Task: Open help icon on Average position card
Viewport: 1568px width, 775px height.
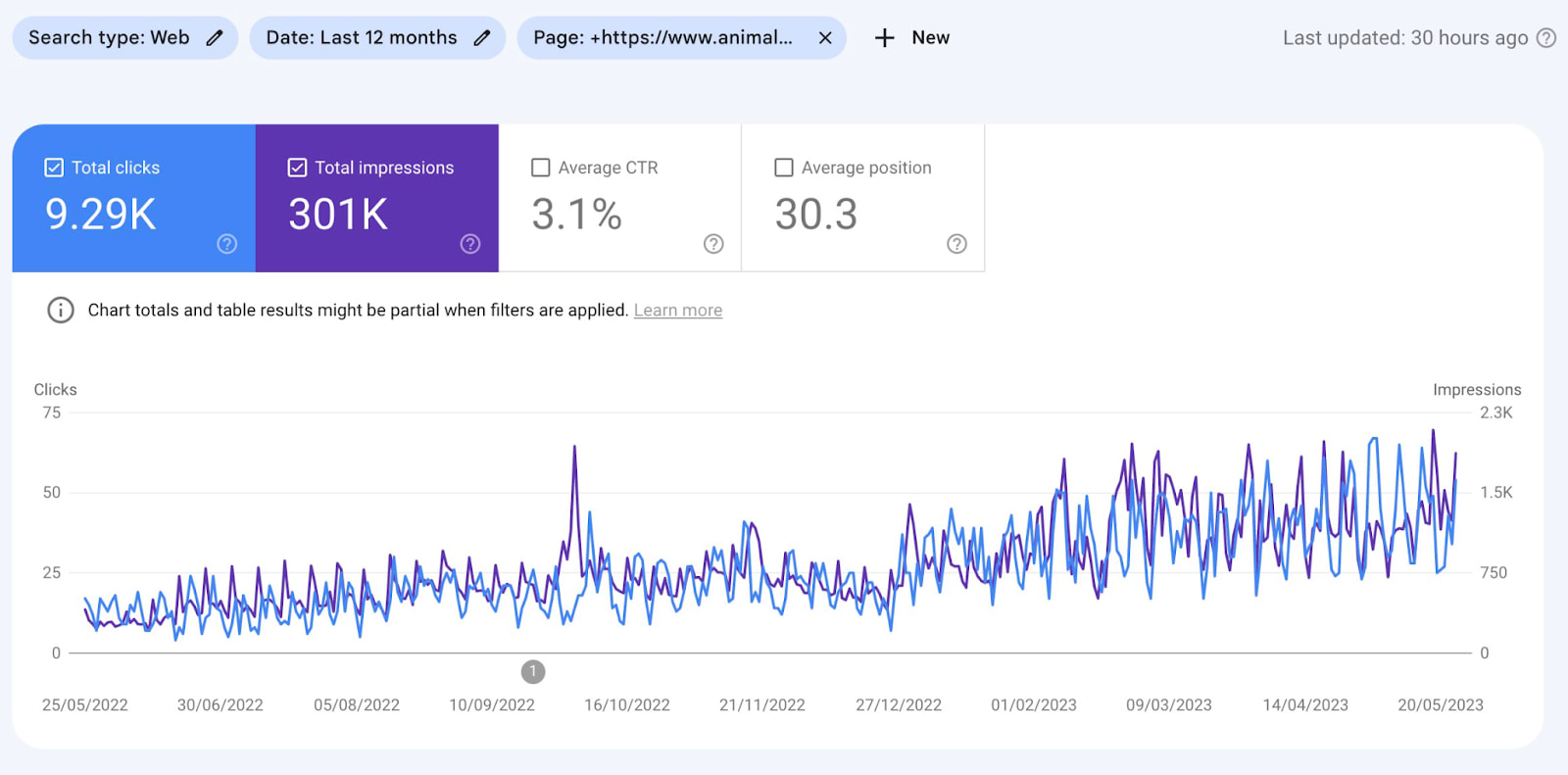Action: pos(956,244)
